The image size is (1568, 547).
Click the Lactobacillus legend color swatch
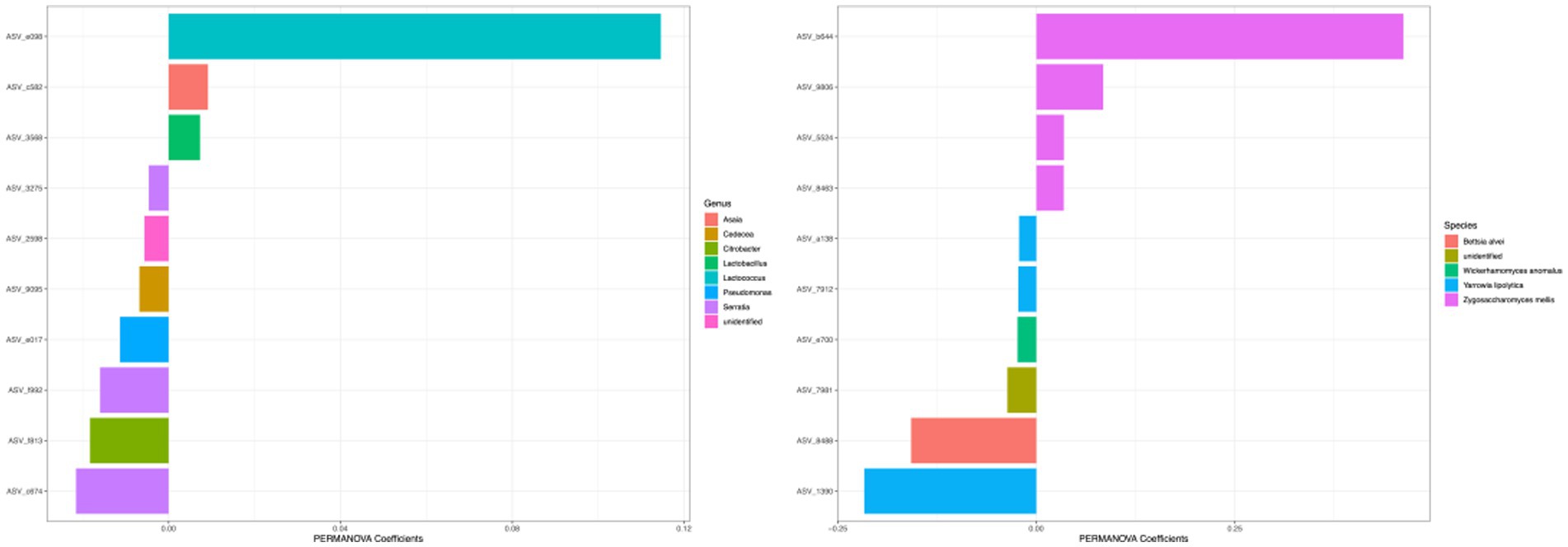[x=711, y=264]
